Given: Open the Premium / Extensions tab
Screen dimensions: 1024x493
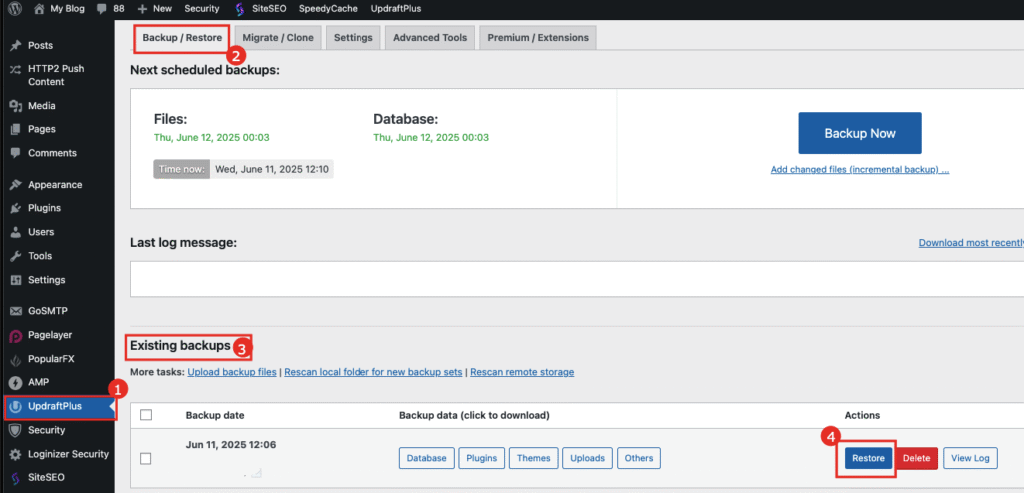Looking at the screenshot, I should click(538, 38).
